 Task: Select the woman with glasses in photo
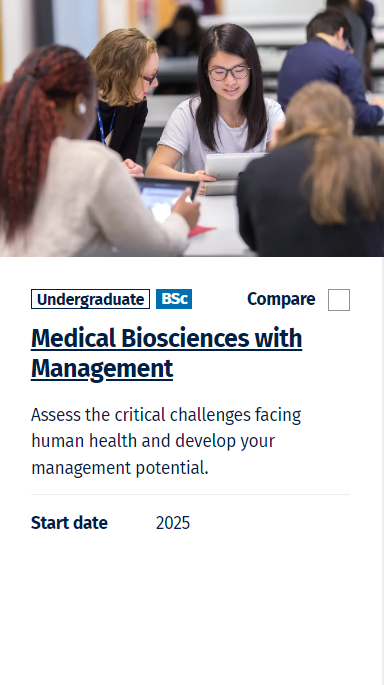[225, 100]
